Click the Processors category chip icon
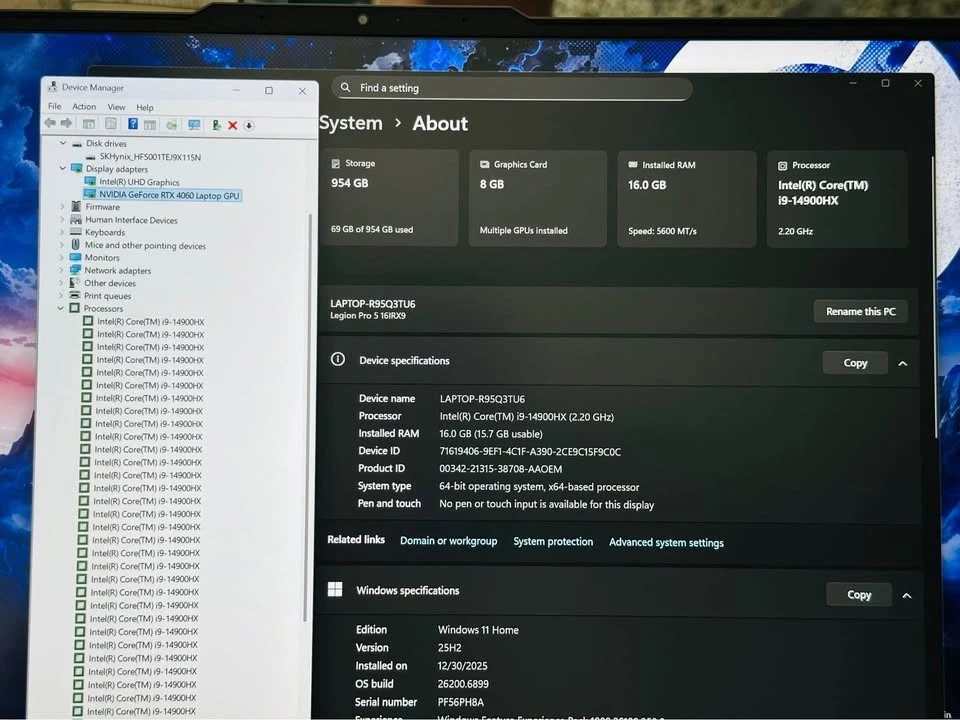960x720 pixels. click(x=75, y=308)
